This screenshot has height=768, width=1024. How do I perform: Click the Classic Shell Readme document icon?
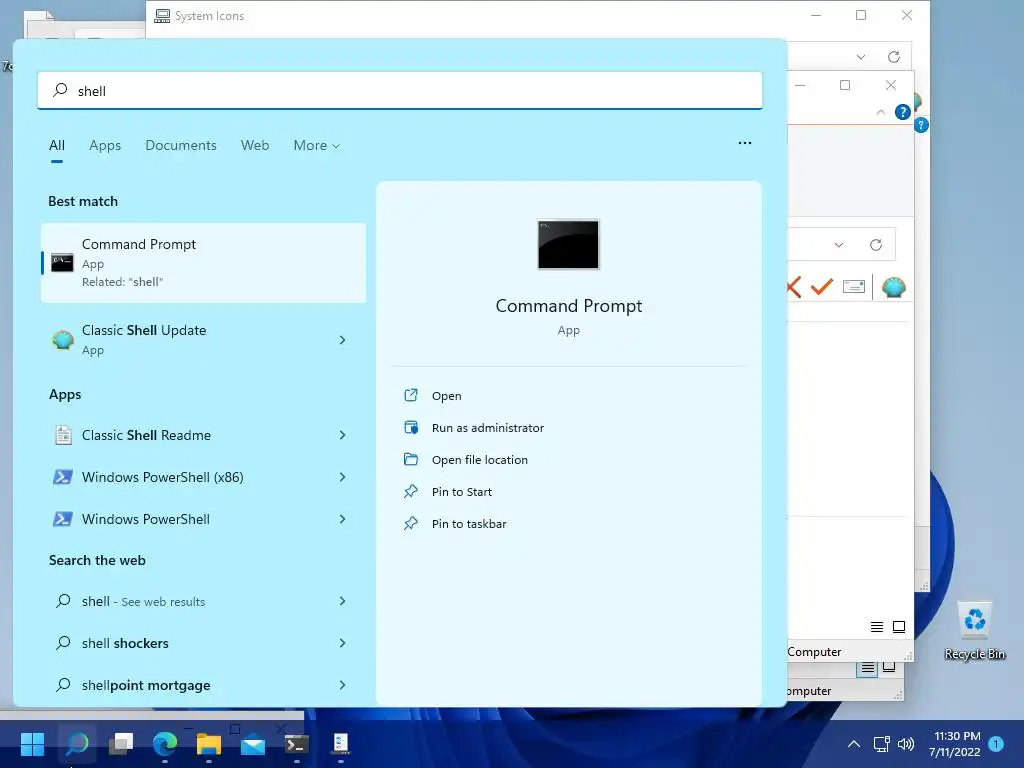click(x=63, y=435)
